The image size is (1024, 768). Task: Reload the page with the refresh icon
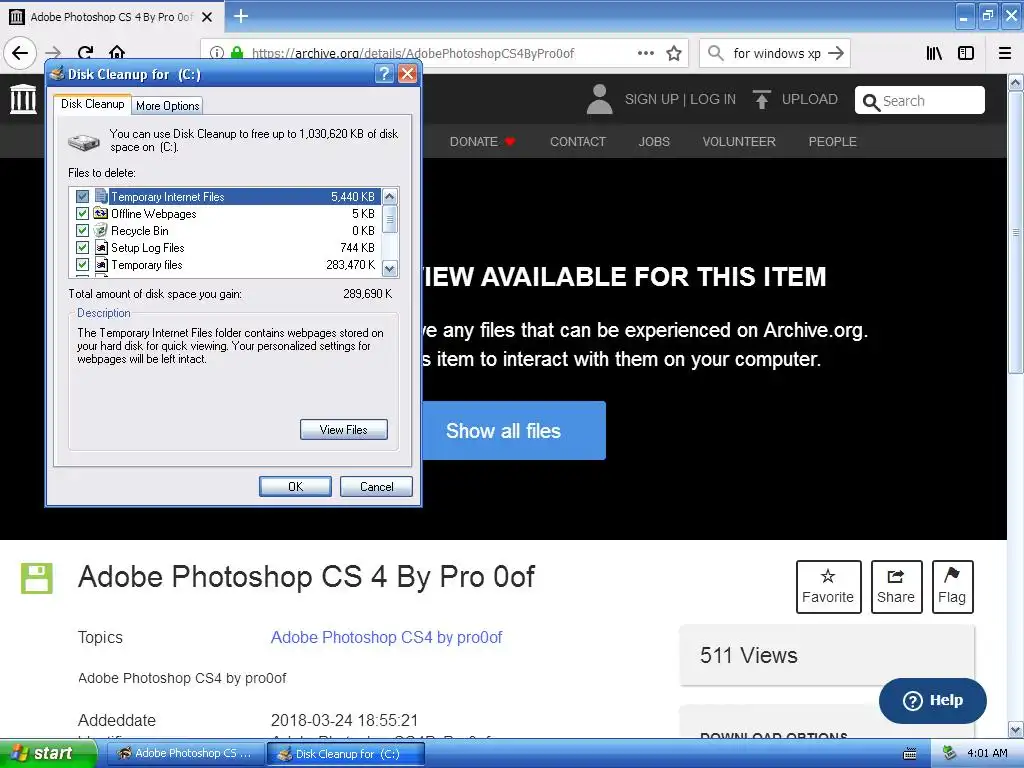[86, 53]
